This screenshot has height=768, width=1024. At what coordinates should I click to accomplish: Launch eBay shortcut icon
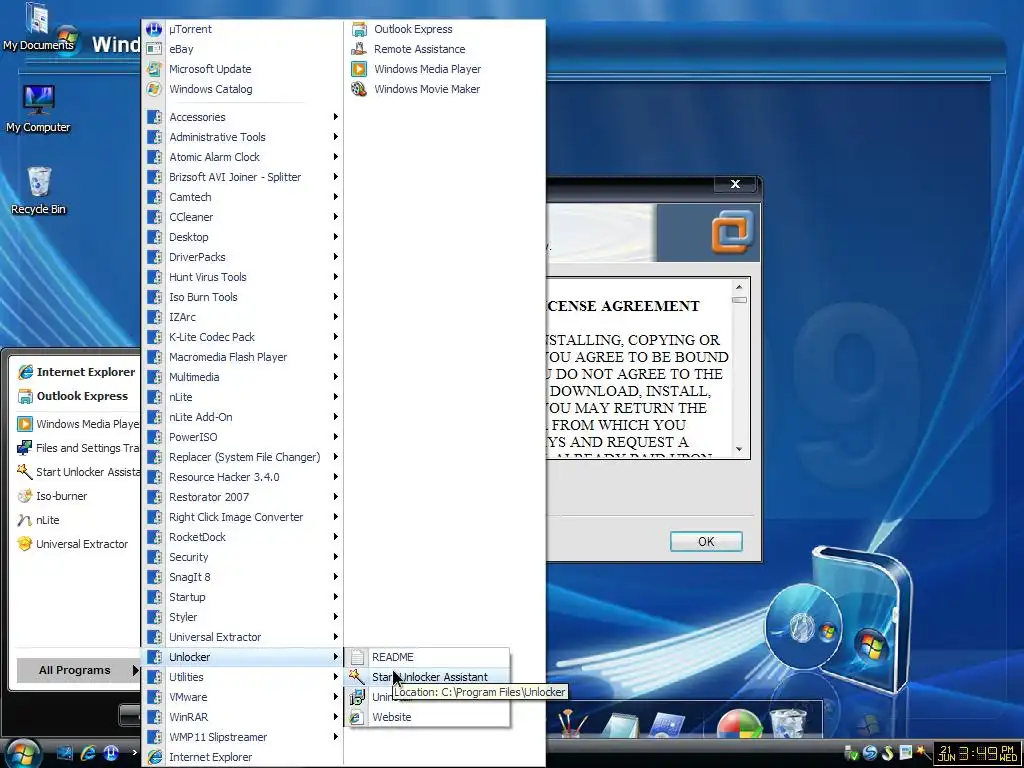pyautogui.click(x=154, y=49)
